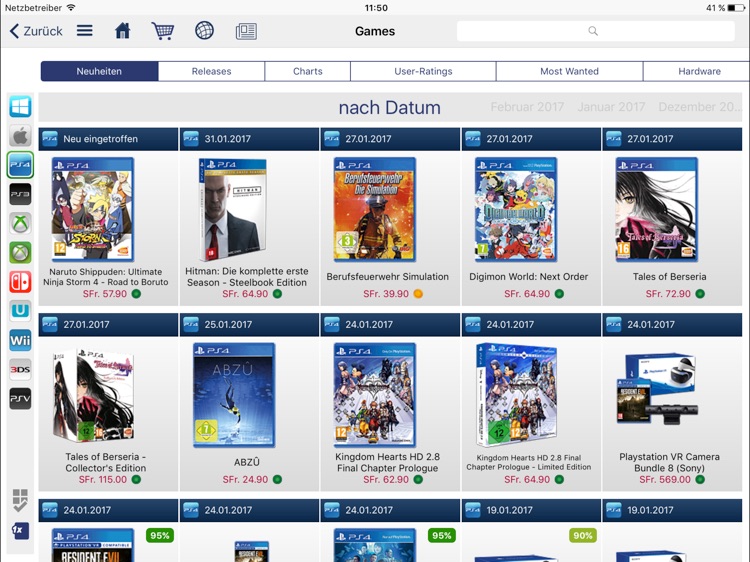Open the Resident Evil VII cover
The height and width of the screenshot is (562, 750).
click(x=93, y=545)
